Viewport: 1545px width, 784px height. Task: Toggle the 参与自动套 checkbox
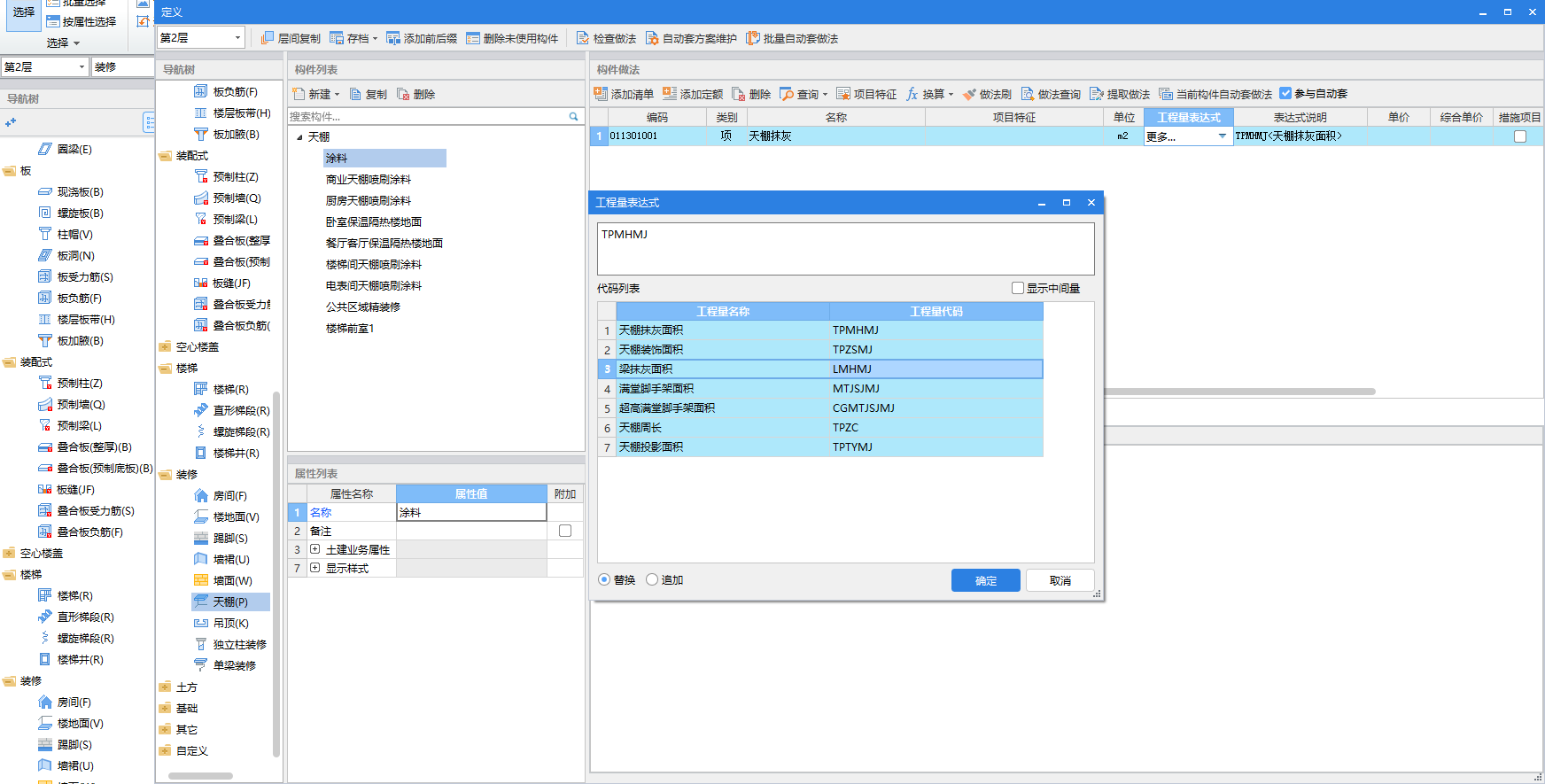point(1285,93)
